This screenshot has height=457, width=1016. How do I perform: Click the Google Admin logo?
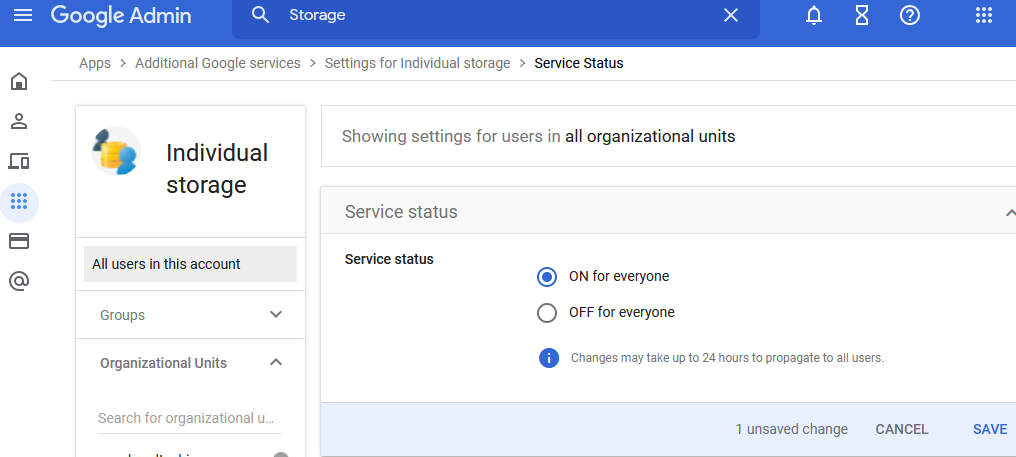(x=121, y=15)
